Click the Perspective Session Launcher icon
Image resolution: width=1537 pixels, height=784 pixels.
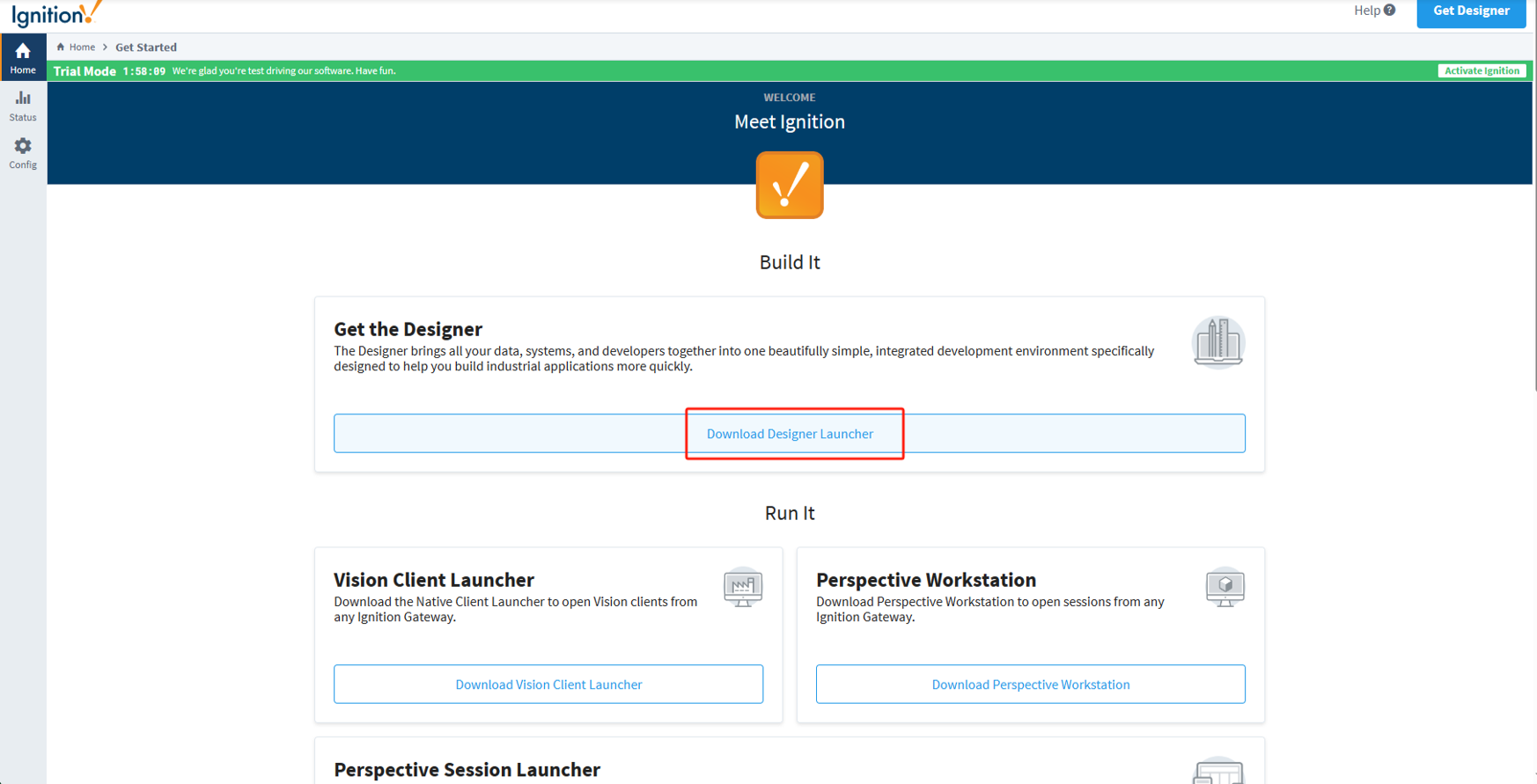point(1218,771)
